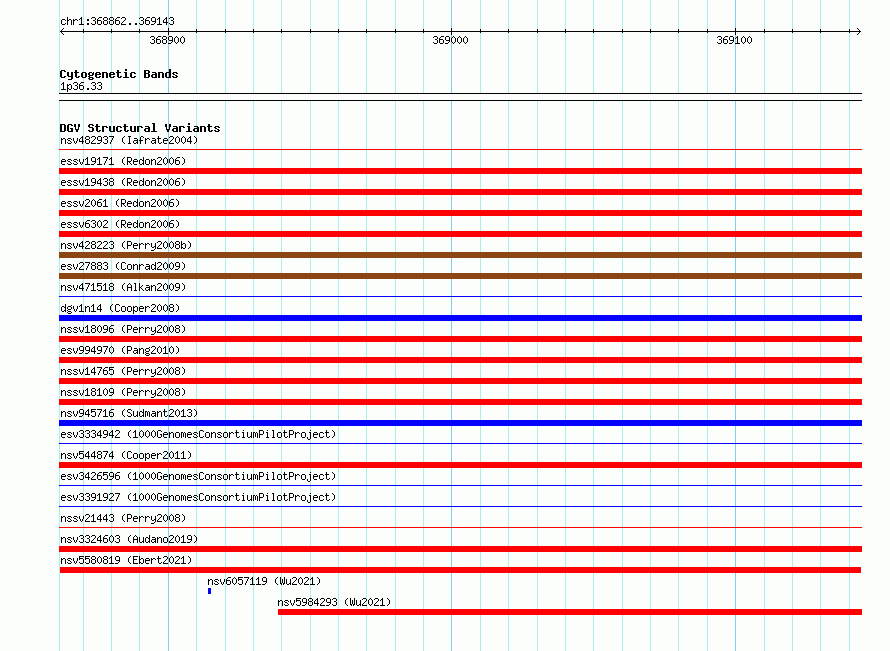Click the chr1:368862..369143 region label
Image resolution: width=890 pixels, height=651 pixels.
117,21
